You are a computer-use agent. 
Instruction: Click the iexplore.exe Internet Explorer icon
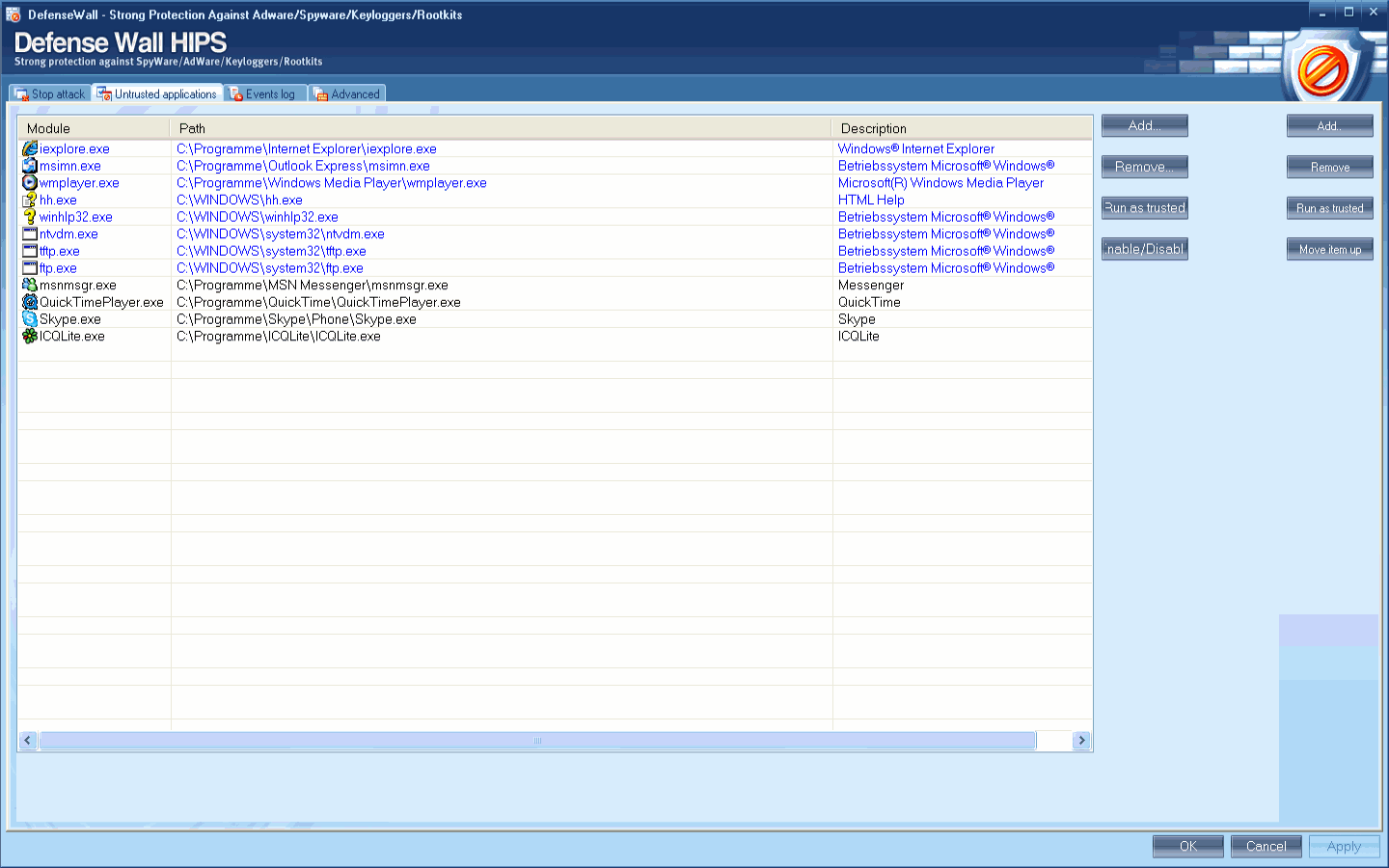[30, 149]
